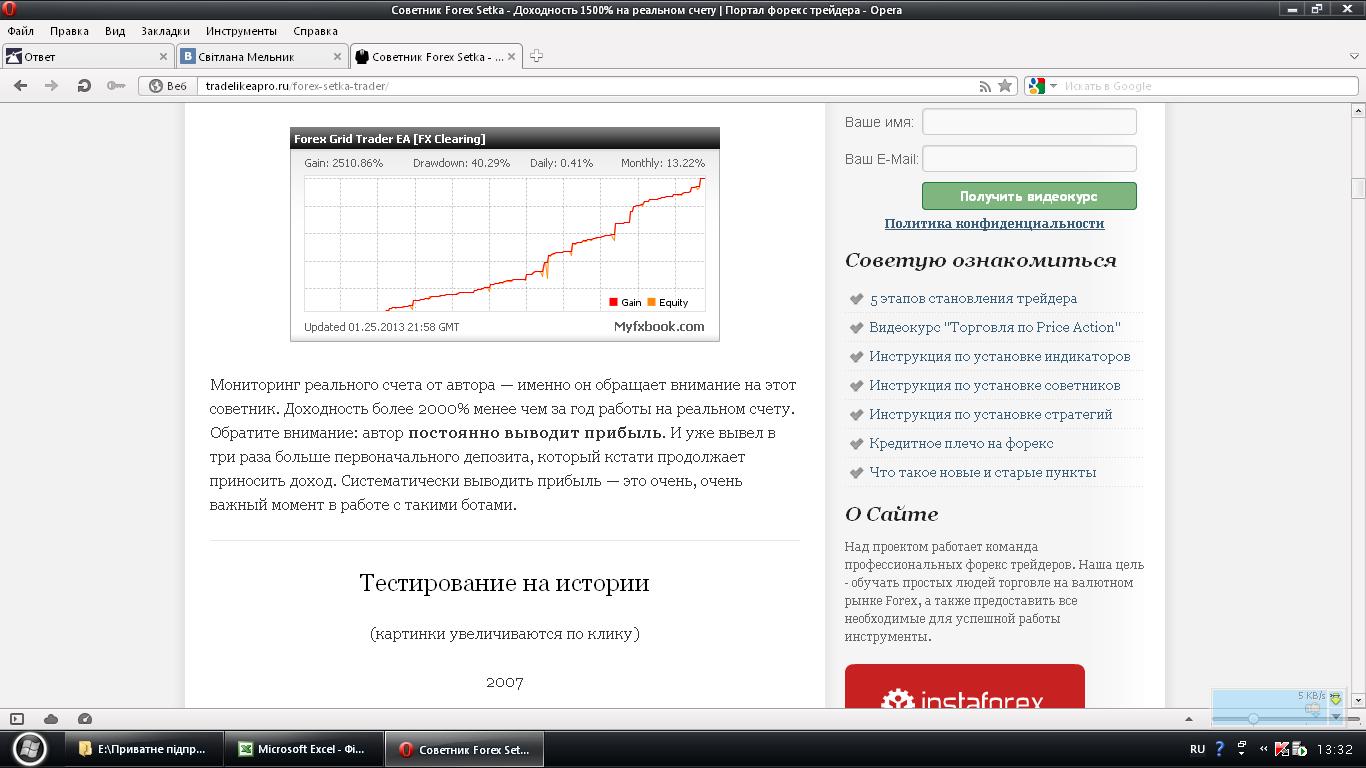Viewport: 1366px width, 768px height.
Task: Bookmark page with the star icon
Action: click(x=1006, y=86)
